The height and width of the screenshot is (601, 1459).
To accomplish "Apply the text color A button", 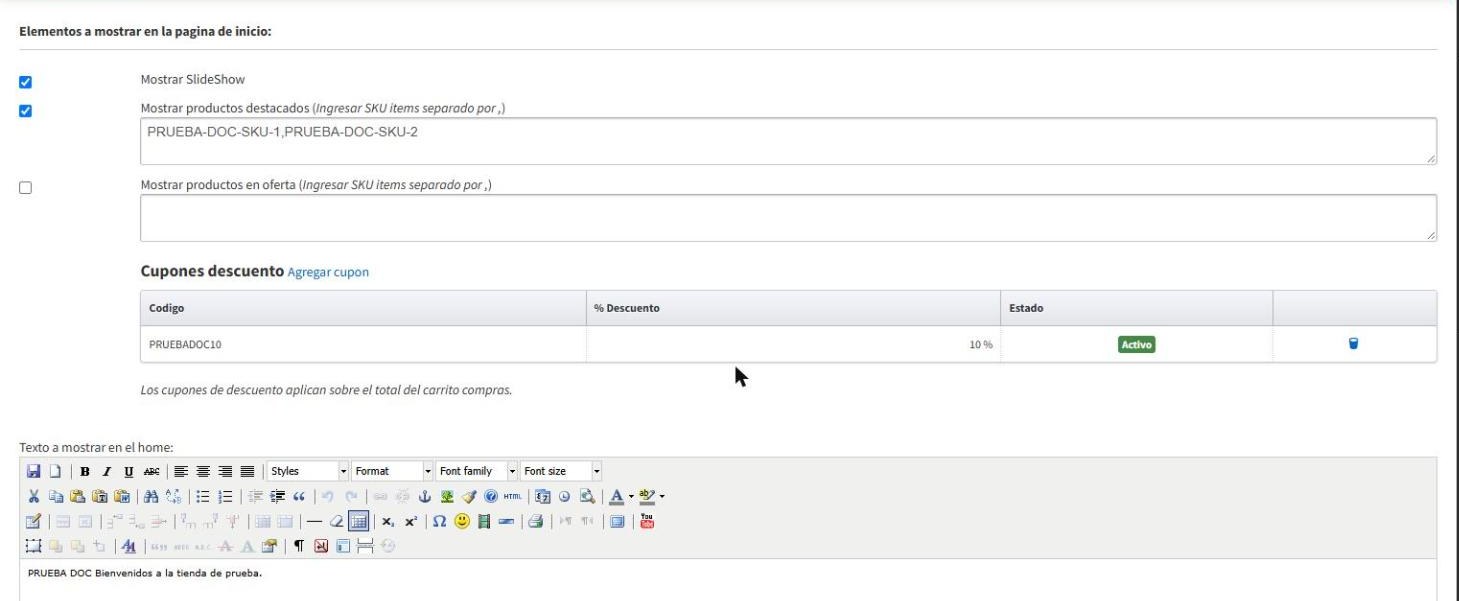I will point(617,496).
